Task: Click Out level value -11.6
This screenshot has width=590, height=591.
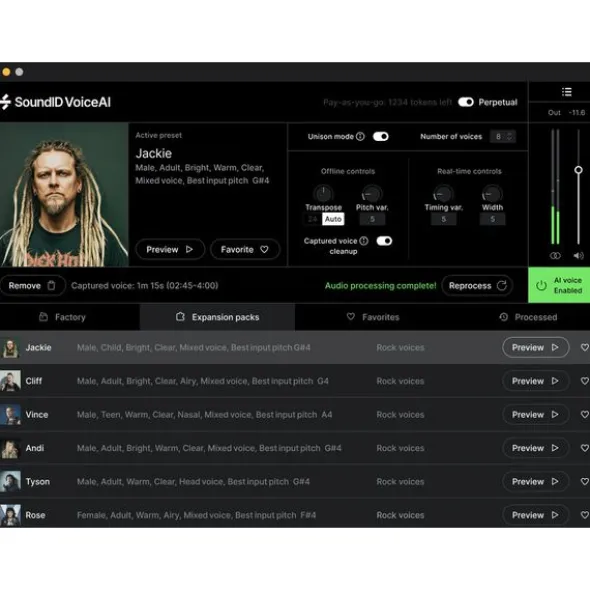Action: coord(576,112)
